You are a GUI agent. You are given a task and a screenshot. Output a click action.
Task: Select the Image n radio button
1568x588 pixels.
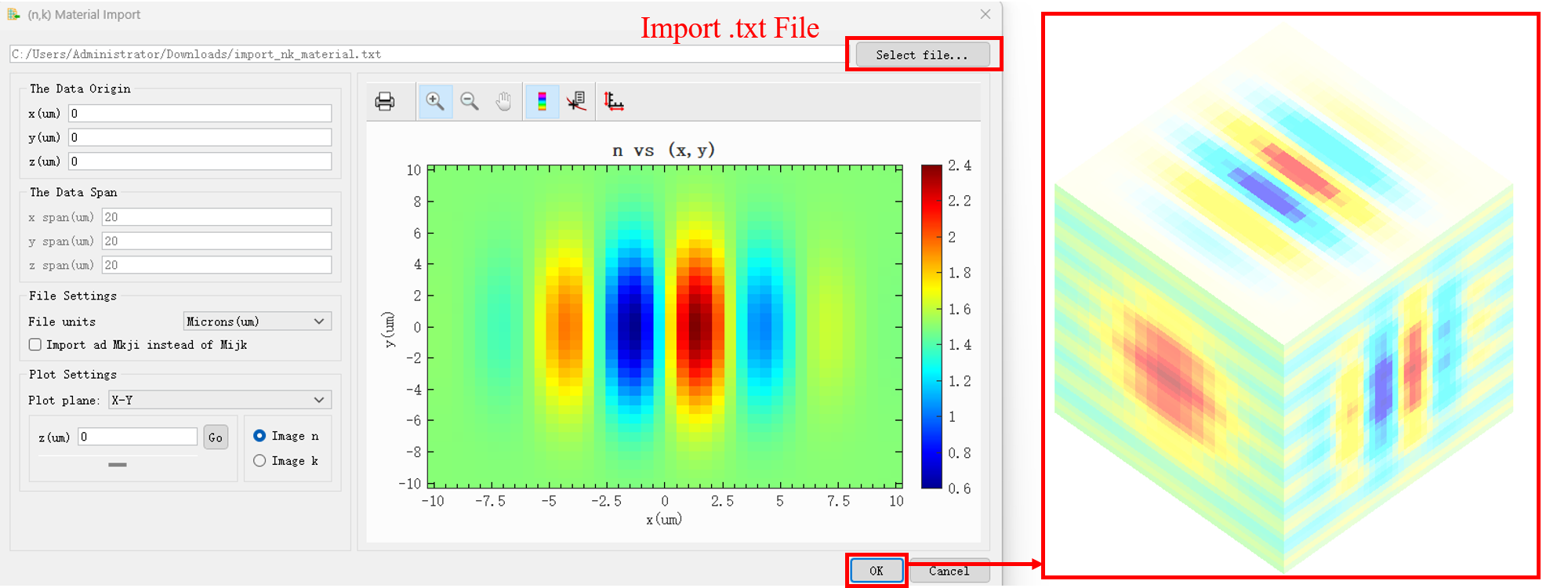pyautogui.click(x=260, y=436)
